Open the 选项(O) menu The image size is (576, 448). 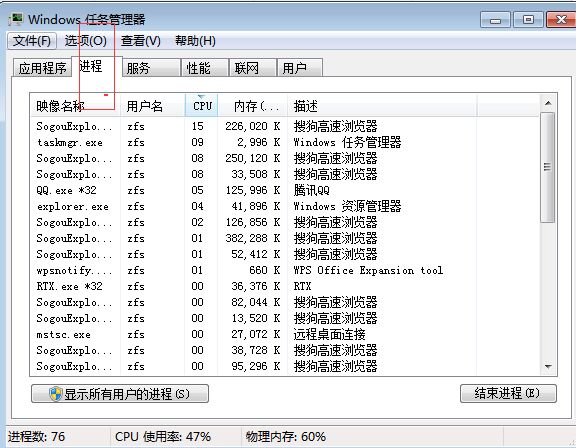tap(86, 40)
